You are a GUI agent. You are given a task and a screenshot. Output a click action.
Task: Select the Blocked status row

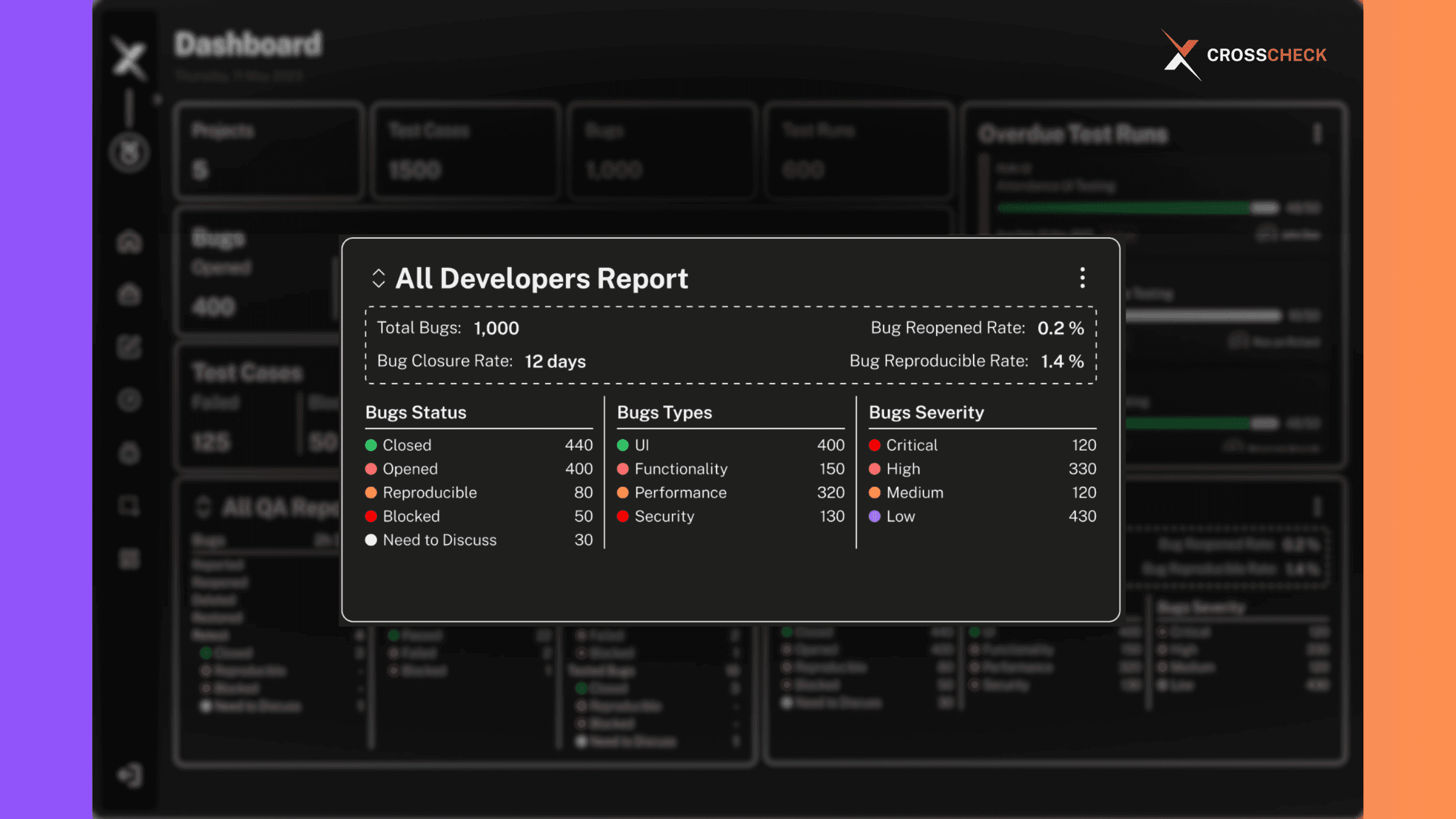click(479, 516)
